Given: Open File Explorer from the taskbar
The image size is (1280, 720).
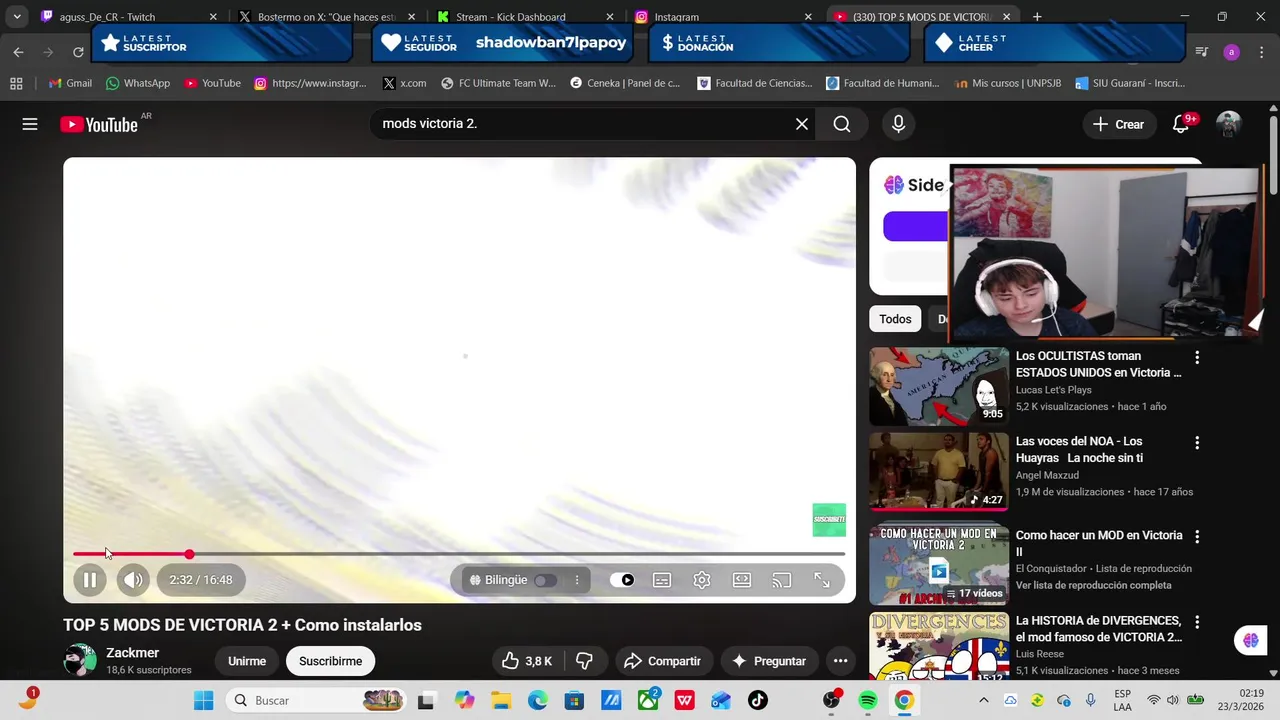Looking at the screenshot, I should tap(500, 700).
